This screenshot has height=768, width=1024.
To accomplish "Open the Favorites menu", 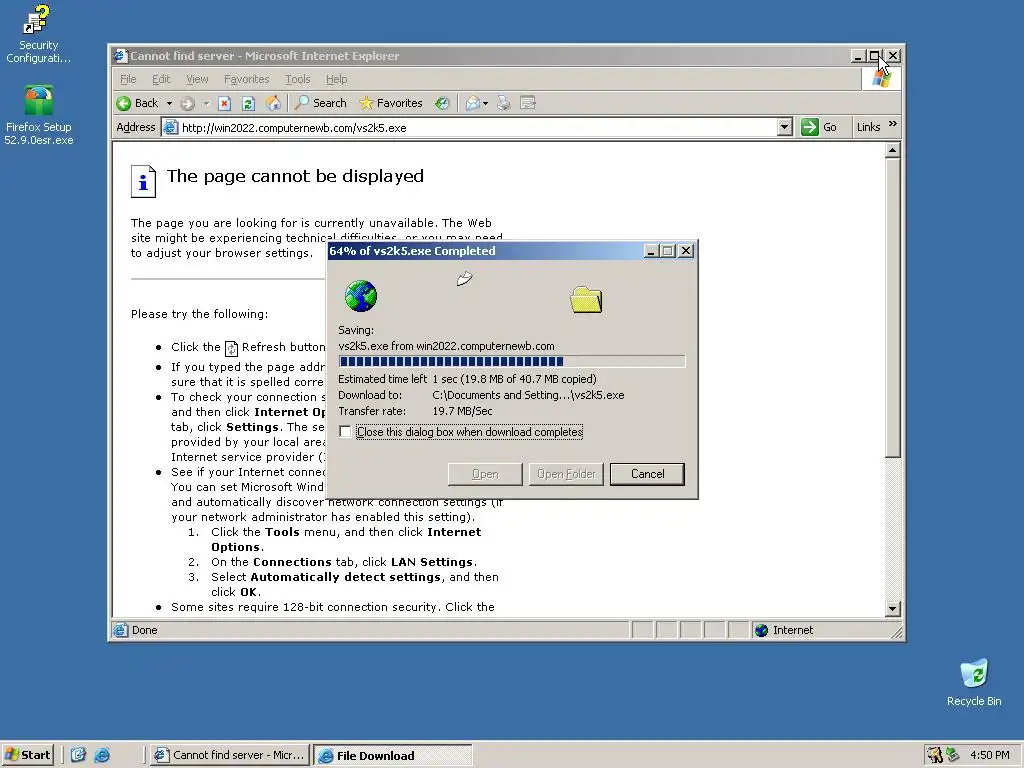I will [x=246, y=79].
